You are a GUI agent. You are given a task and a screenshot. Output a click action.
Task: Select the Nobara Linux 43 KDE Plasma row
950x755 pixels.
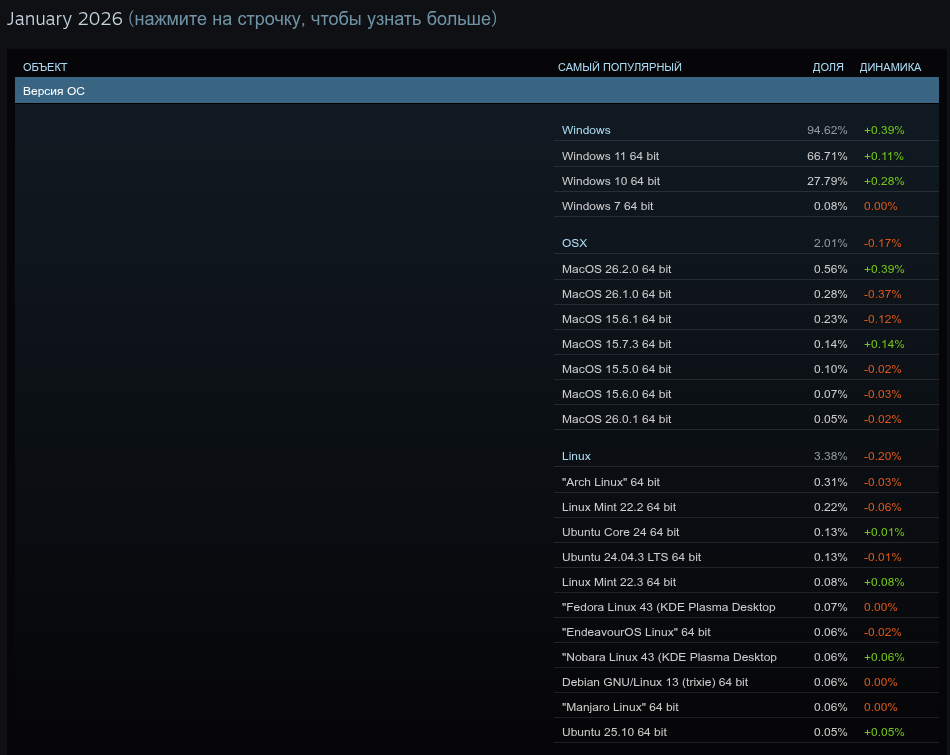pyautogui.click(x=746, y=657)
